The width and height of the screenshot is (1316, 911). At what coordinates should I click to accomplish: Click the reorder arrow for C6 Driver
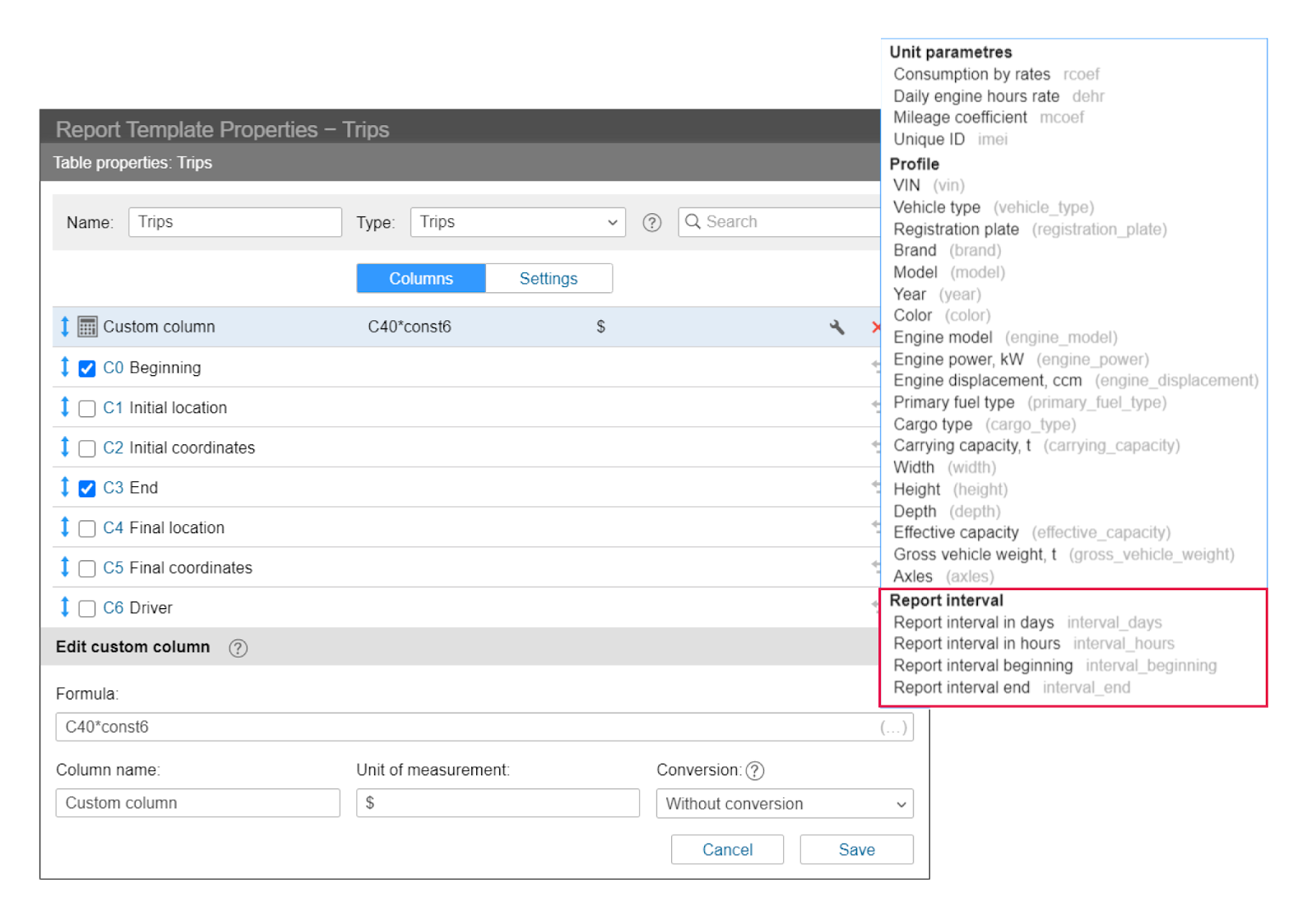(65, 607)
